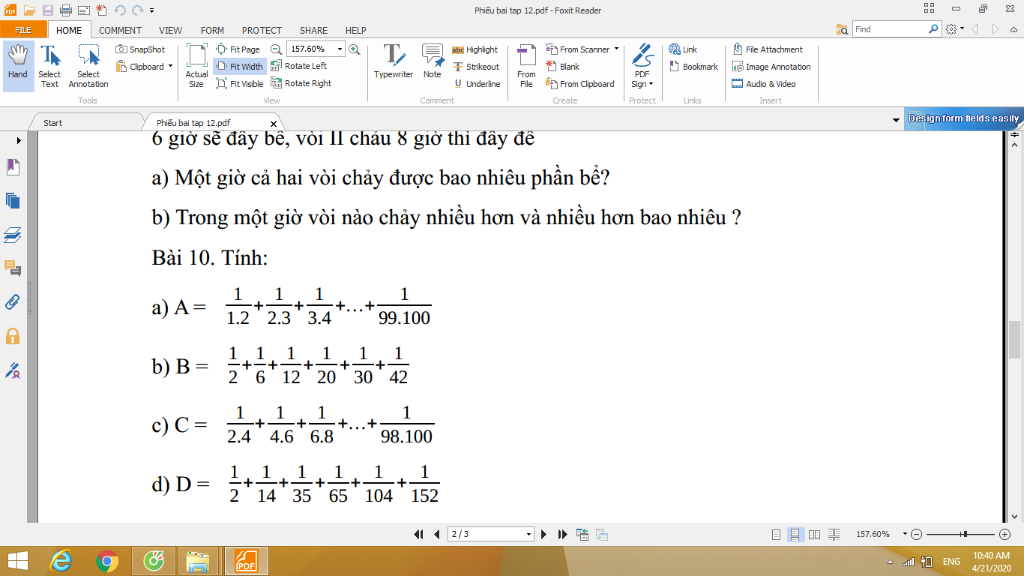This screenshot has width=1024, height=576.
Task: Select the Typewriter tool
Action: pos(393,62)
